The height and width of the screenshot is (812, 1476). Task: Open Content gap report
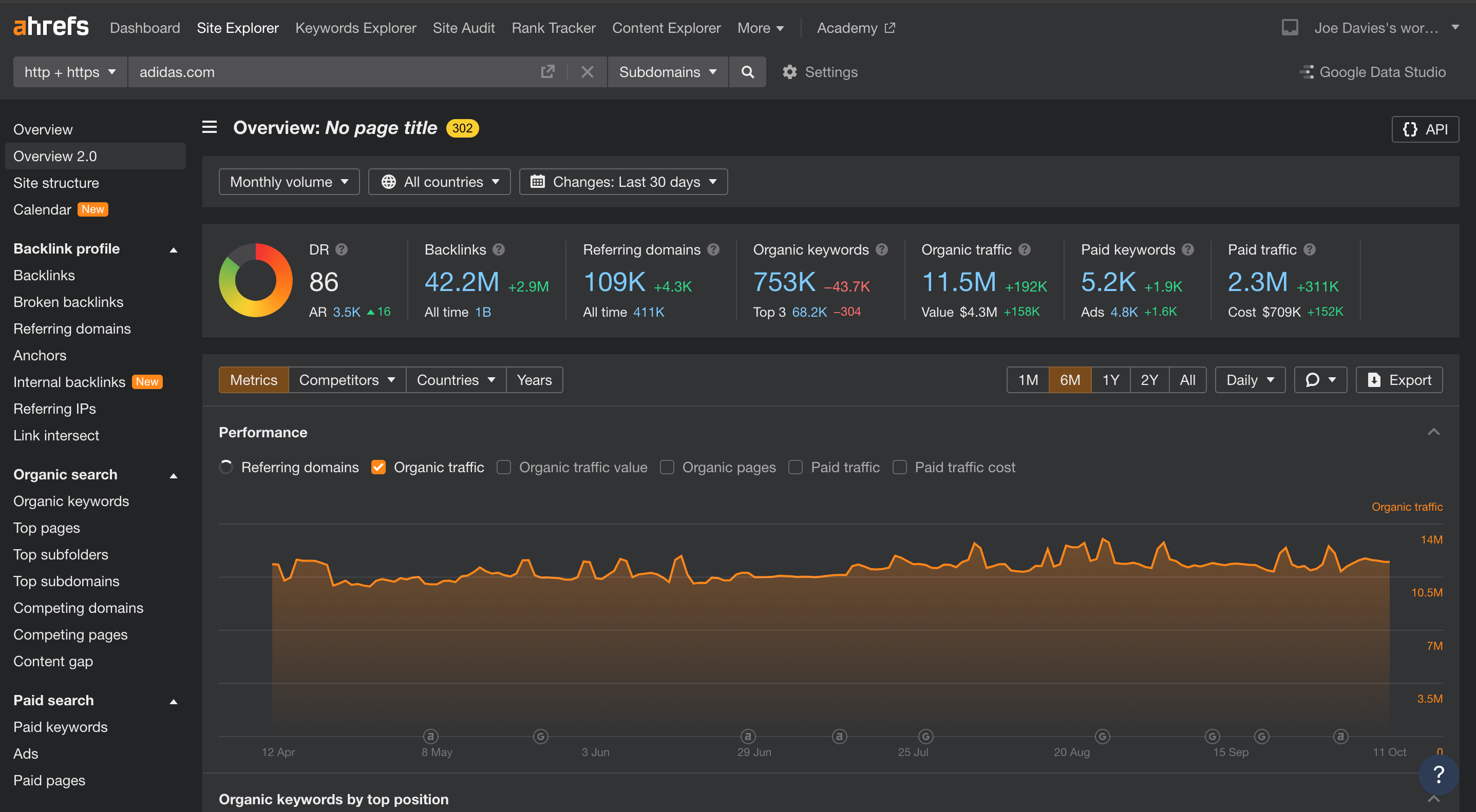(53, 662)
